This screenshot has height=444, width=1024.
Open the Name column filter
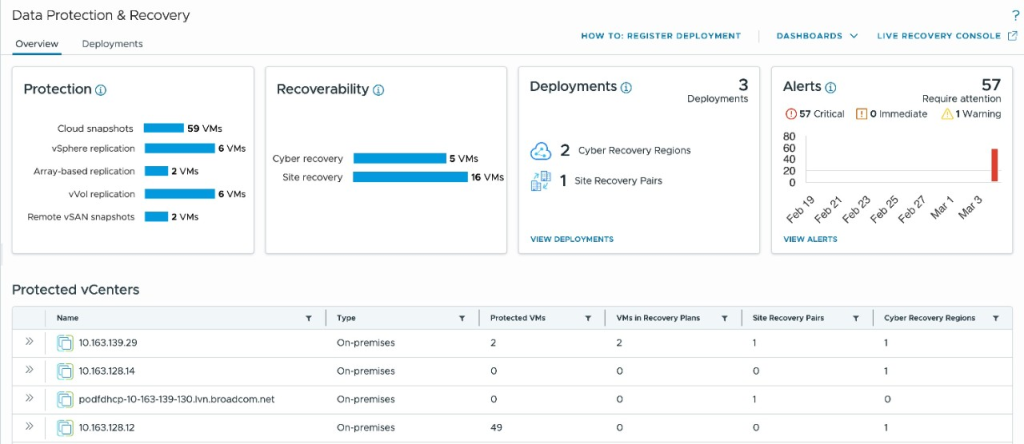click(308, 318)
